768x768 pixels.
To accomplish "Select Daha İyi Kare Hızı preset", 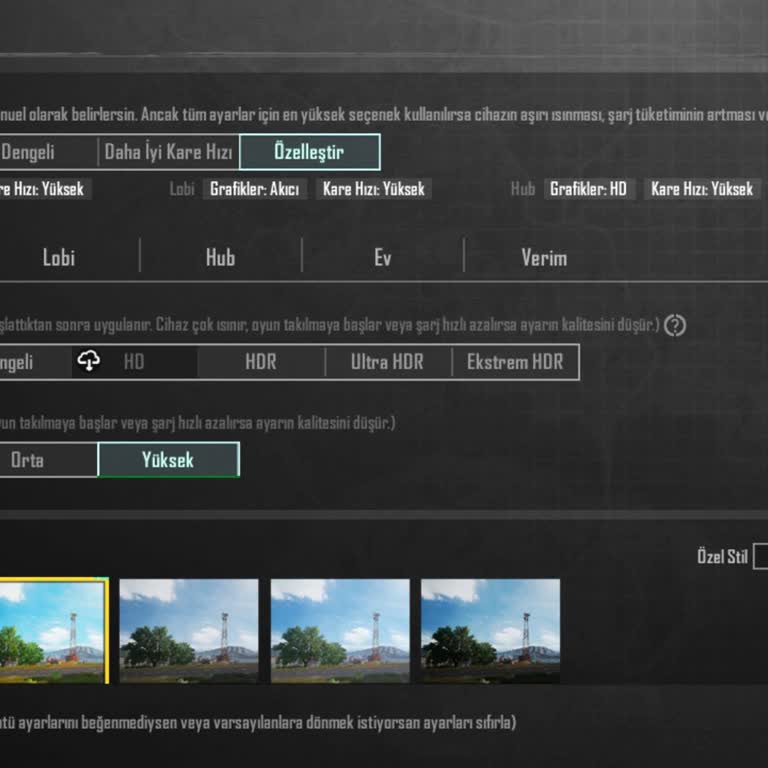I will pyautogui.click(x=168, y=152).
